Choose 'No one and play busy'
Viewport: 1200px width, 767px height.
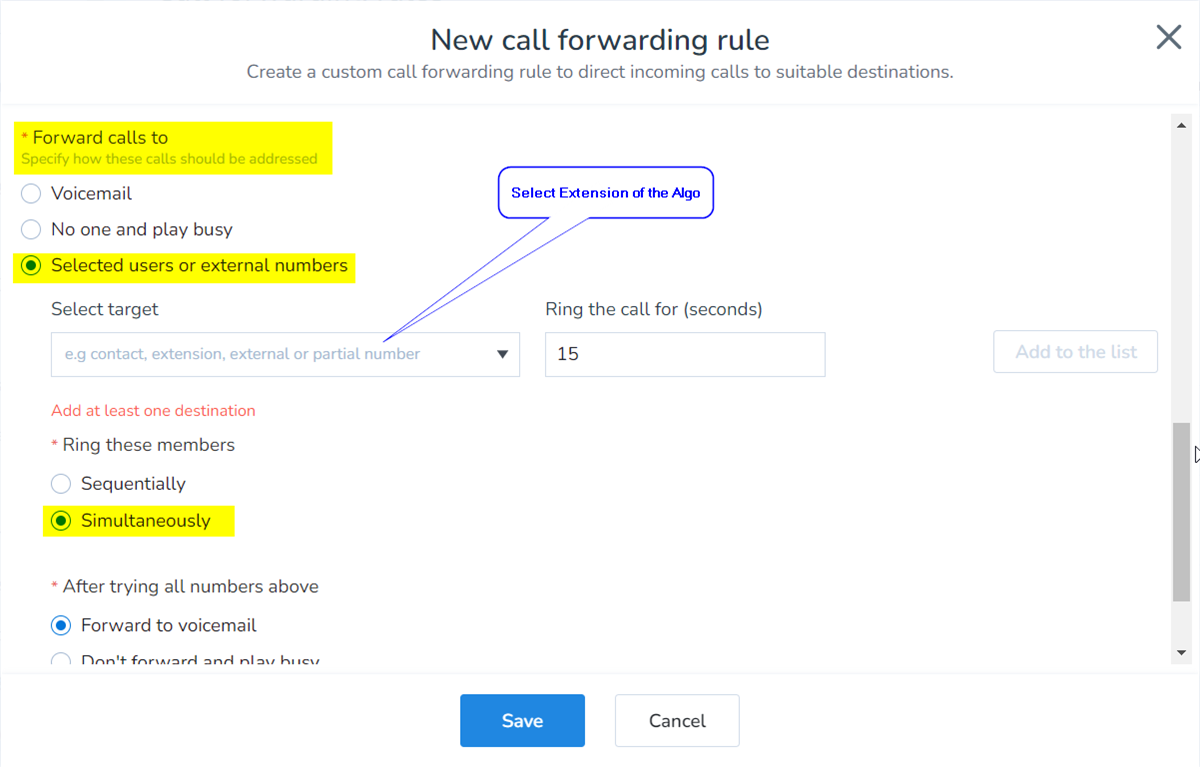pos(31,230)
